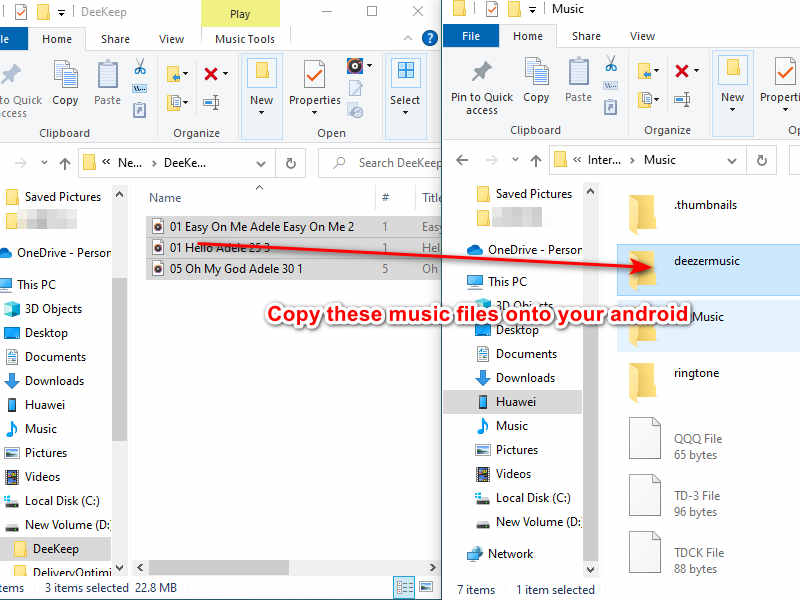The image size is (800, 600).
Task: Expand address history dropdown in DeeKeep window
Action: [261, 163]
